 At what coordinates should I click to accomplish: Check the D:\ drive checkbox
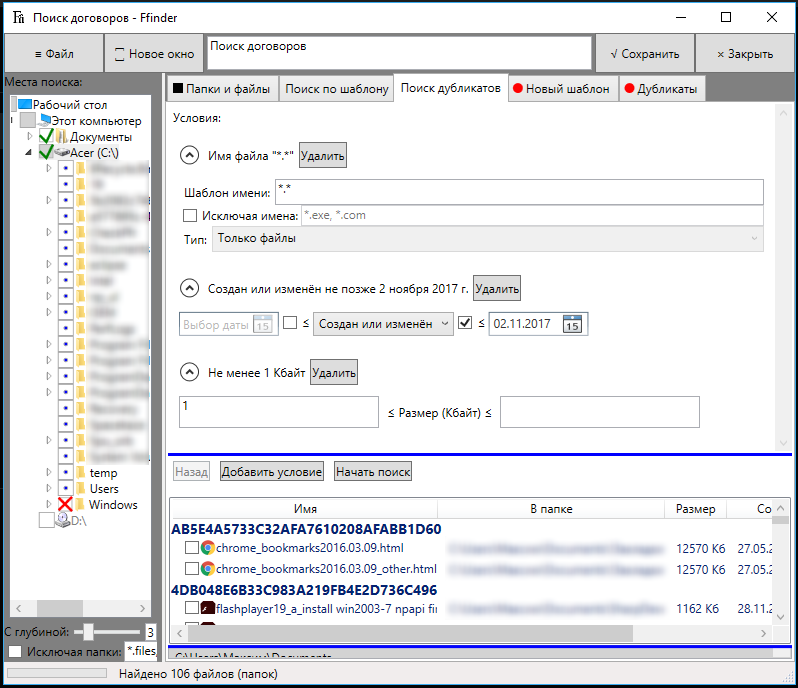46,520
